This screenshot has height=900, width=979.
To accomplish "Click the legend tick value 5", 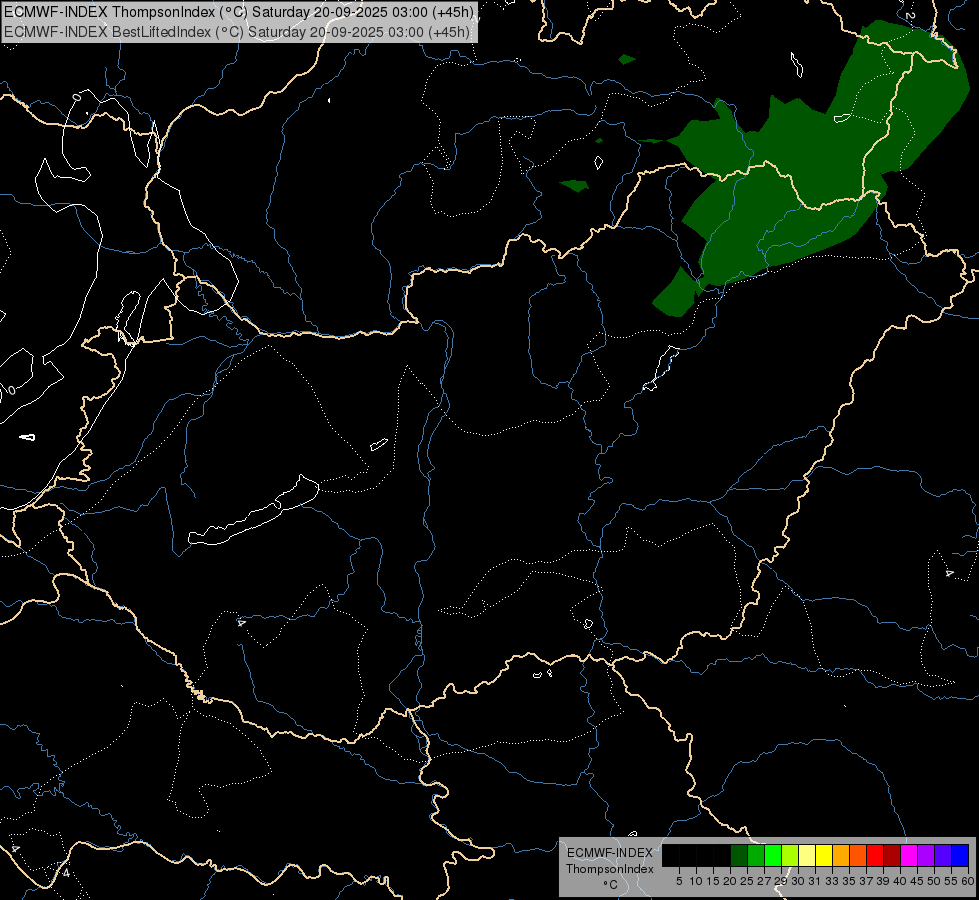I will [x=679, y=881].
